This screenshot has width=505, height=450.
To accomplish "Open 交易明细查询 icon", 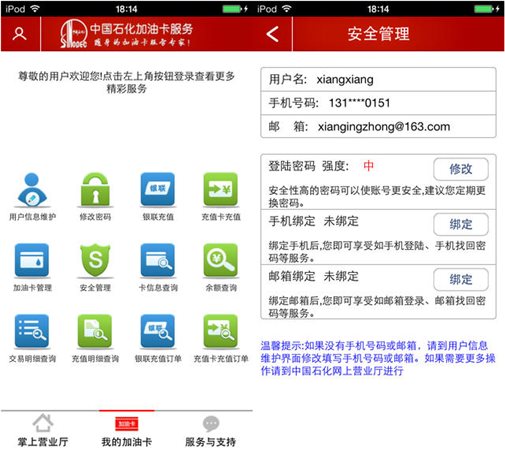I will coord(32,331).
